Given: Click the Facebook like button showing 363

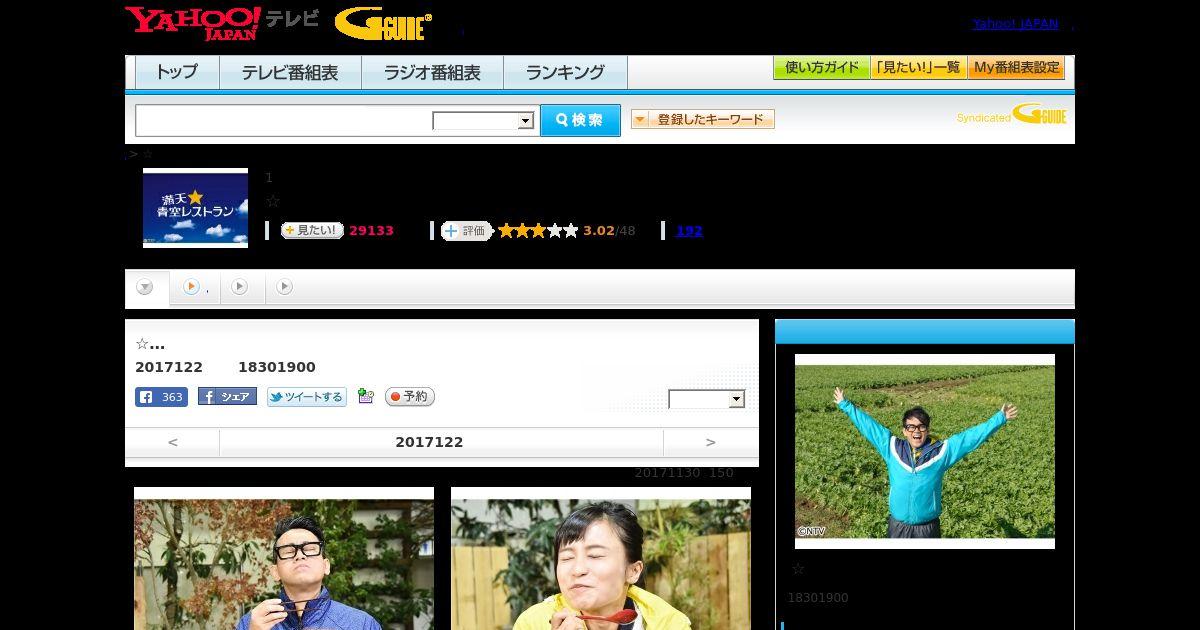Looking at the screenshot, I should point(161,397).
